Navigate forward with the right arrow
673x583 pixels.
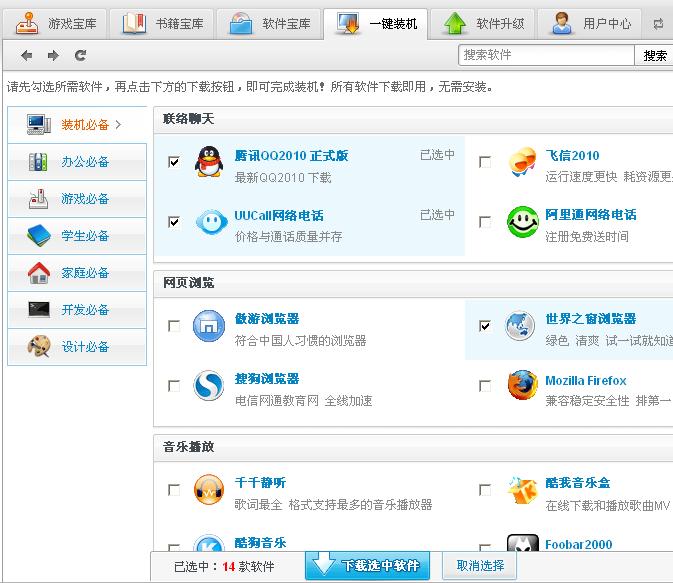(53, 55)
